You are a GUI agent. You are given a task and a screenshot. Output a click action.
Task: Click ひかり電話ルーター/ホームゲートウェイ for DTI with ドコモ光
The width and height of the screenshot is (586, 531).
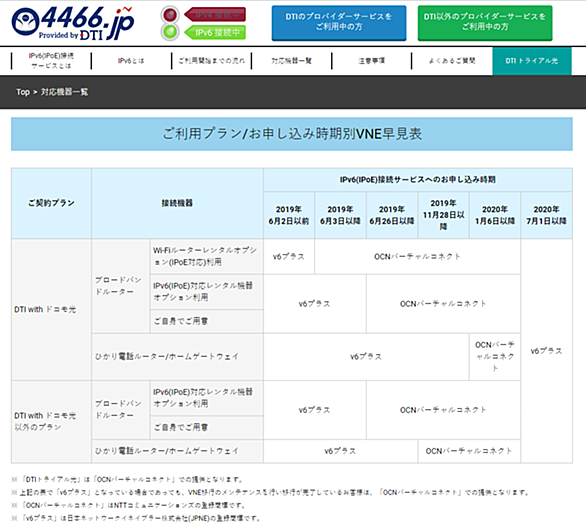(x=177, y=357)
